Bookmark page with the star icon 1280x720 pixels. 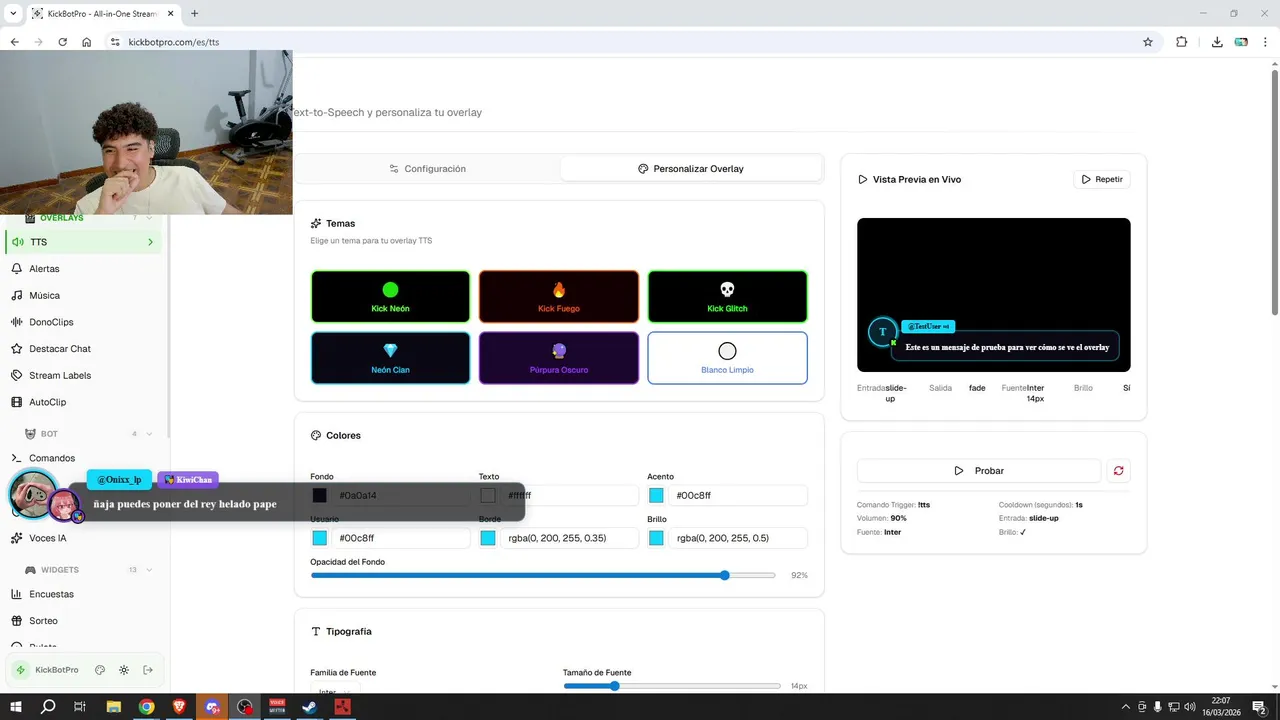tap(1148, 42)
